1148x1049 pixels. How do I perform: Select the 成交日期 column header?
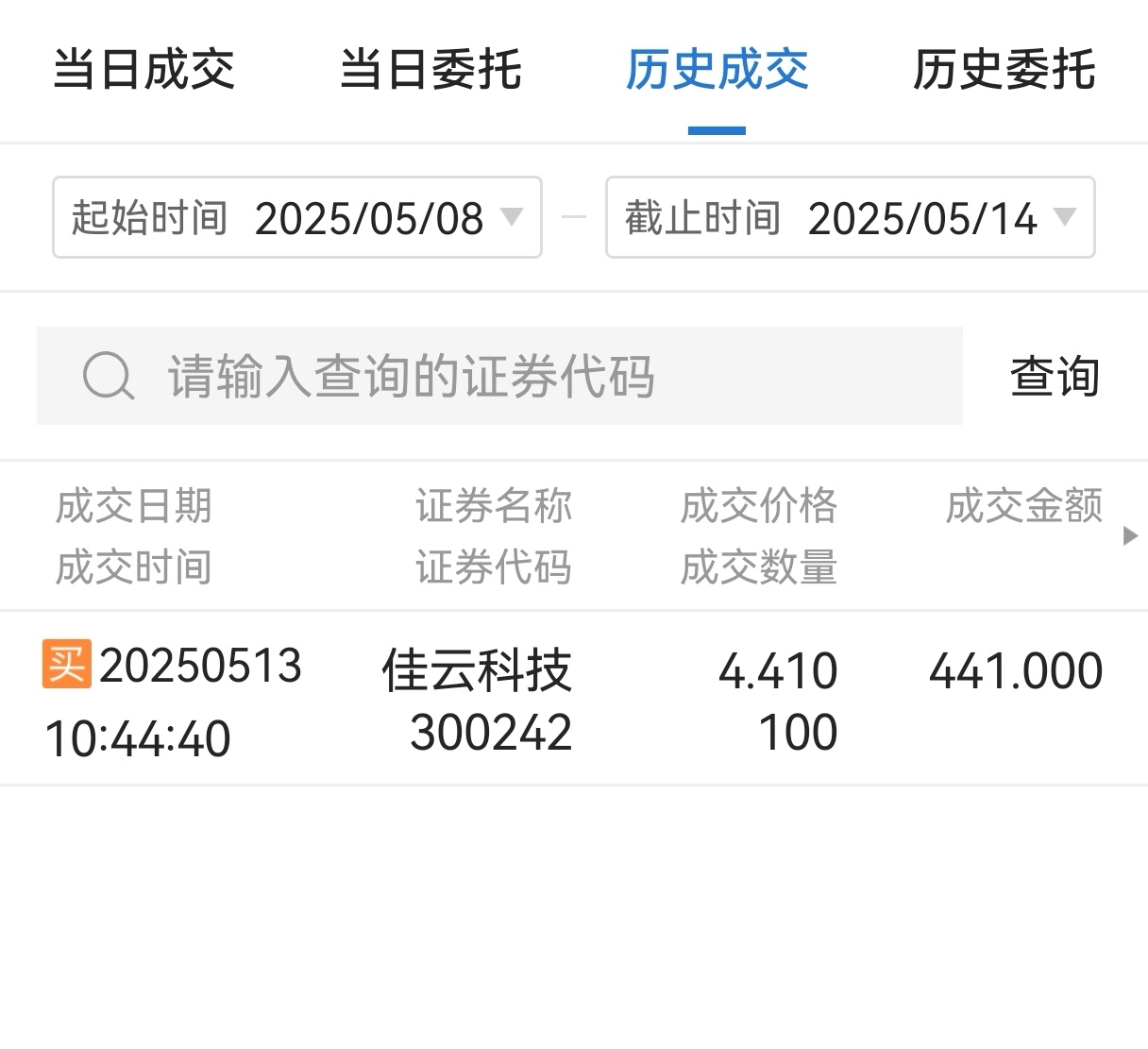click(133, 506)
